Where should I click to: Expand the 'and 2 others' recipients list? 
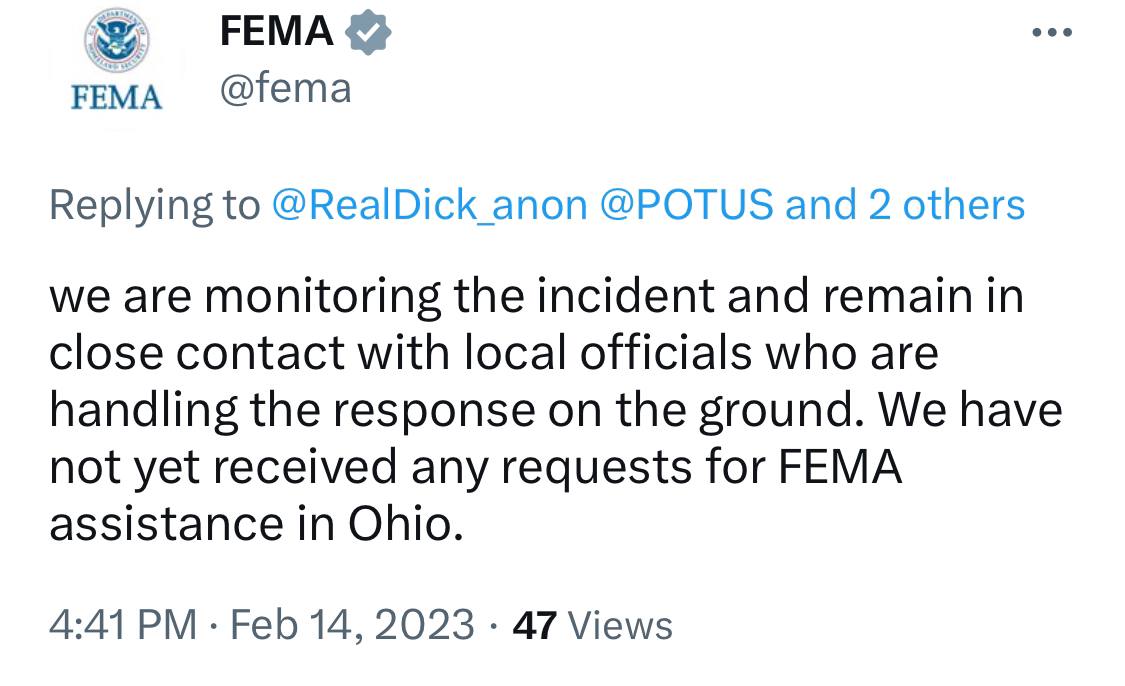[905, 205]
